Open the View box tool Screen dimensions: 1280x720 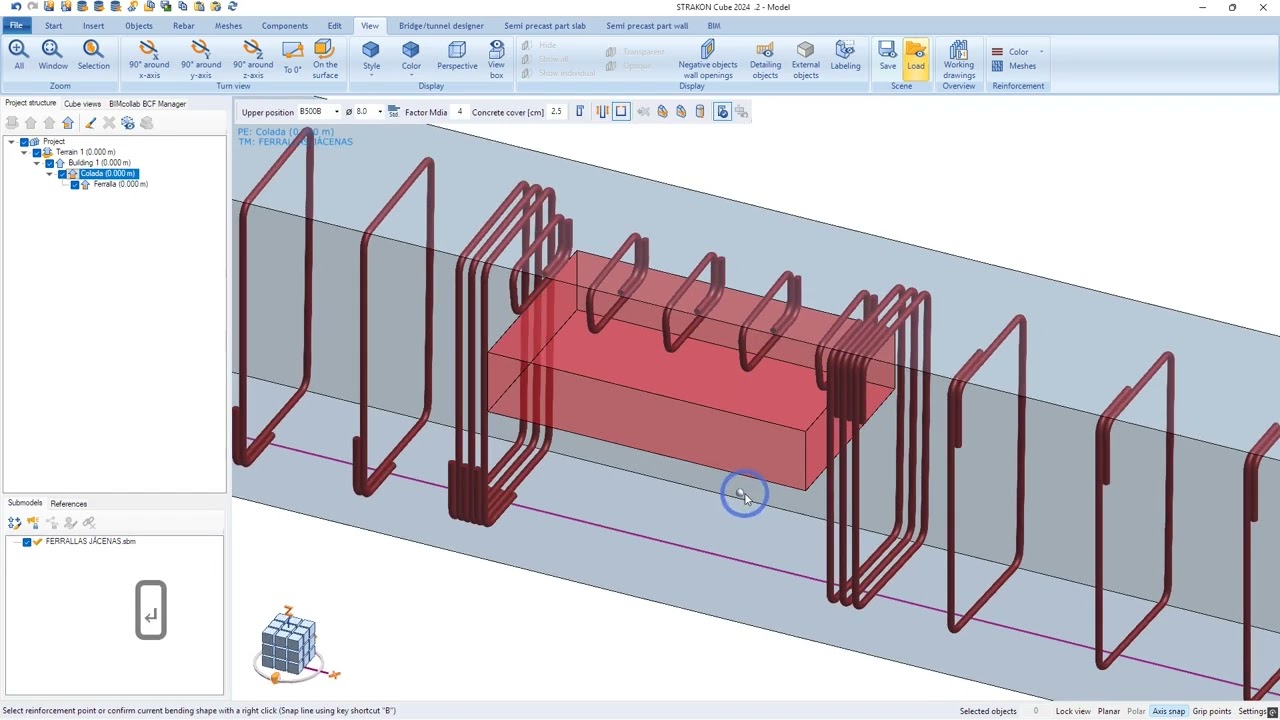(x=496, y=59)
